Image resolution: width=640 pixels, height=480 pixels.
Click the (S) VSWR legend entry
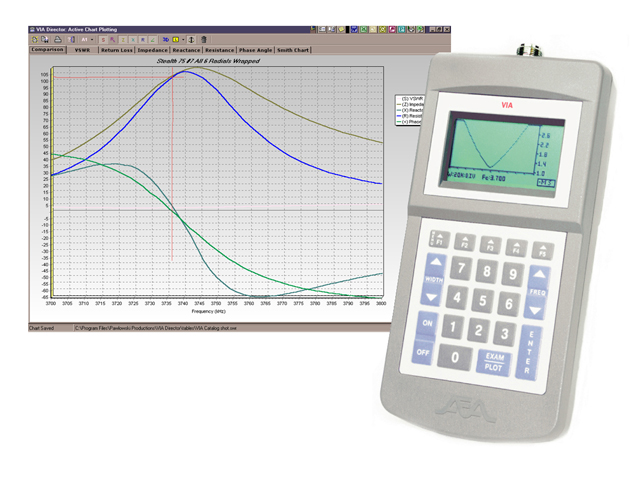click(410, 99)
